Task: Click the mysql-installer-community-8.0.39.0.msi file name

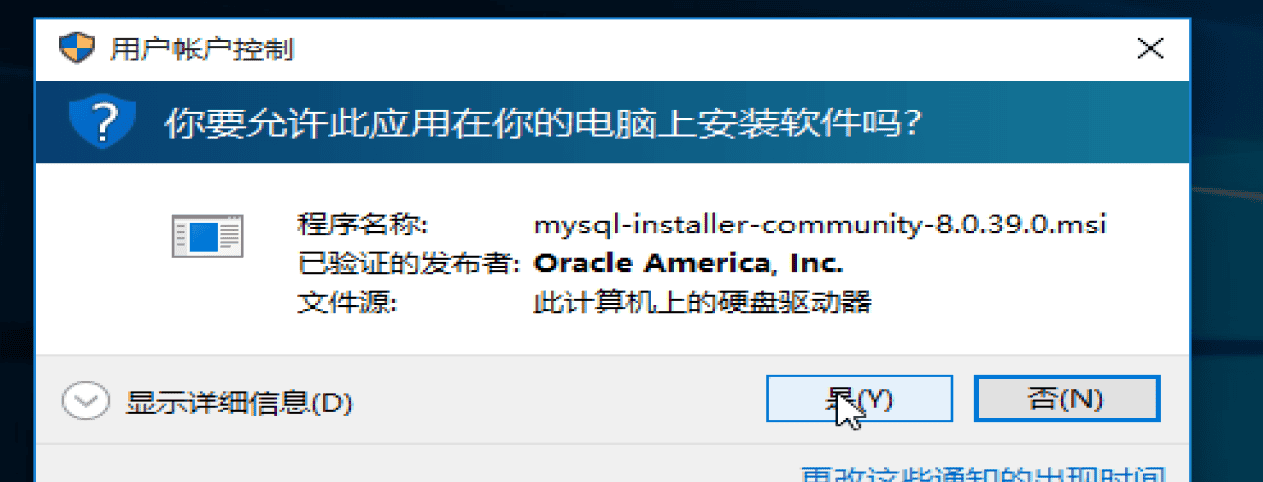Action: pyautogui.click(x=821, y=223)
